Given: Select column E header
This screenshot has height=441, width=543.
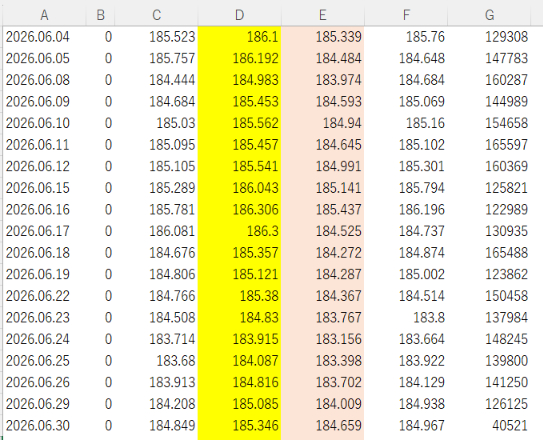Looking at the screenshot, I should click(322, 15).
